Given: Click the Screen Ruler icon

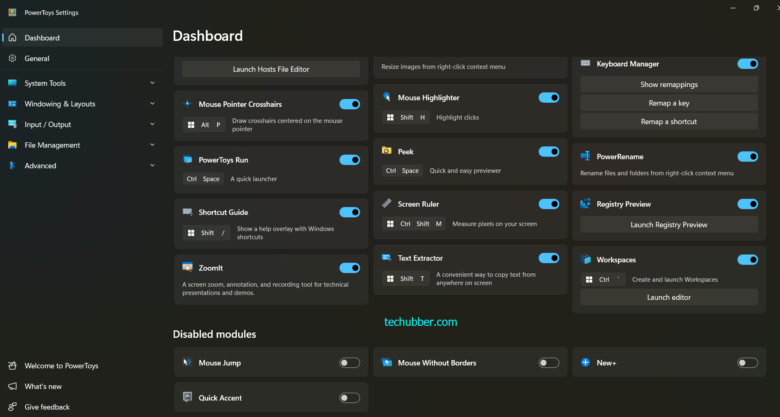Looking at the screenshot, I should tap(387, 203).
